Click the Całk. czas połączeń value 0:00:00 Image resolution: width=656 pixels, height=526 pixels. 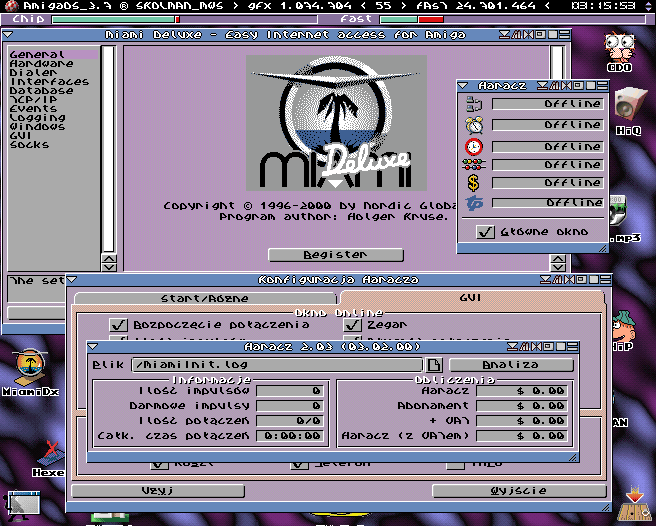(290, 436)
